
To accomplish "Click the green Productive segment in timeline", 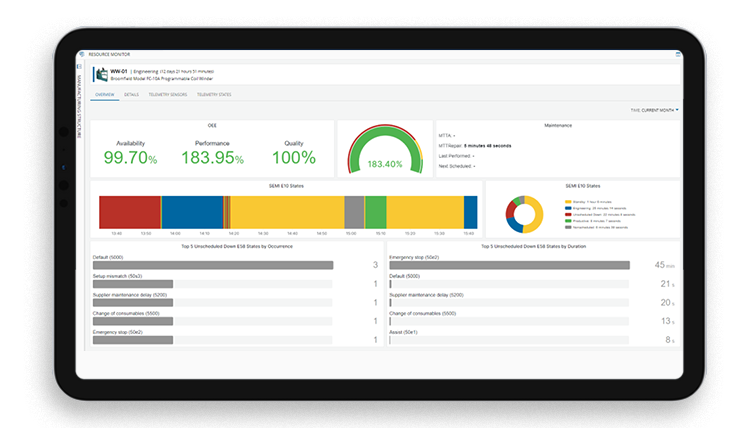I will pos(375,212).
